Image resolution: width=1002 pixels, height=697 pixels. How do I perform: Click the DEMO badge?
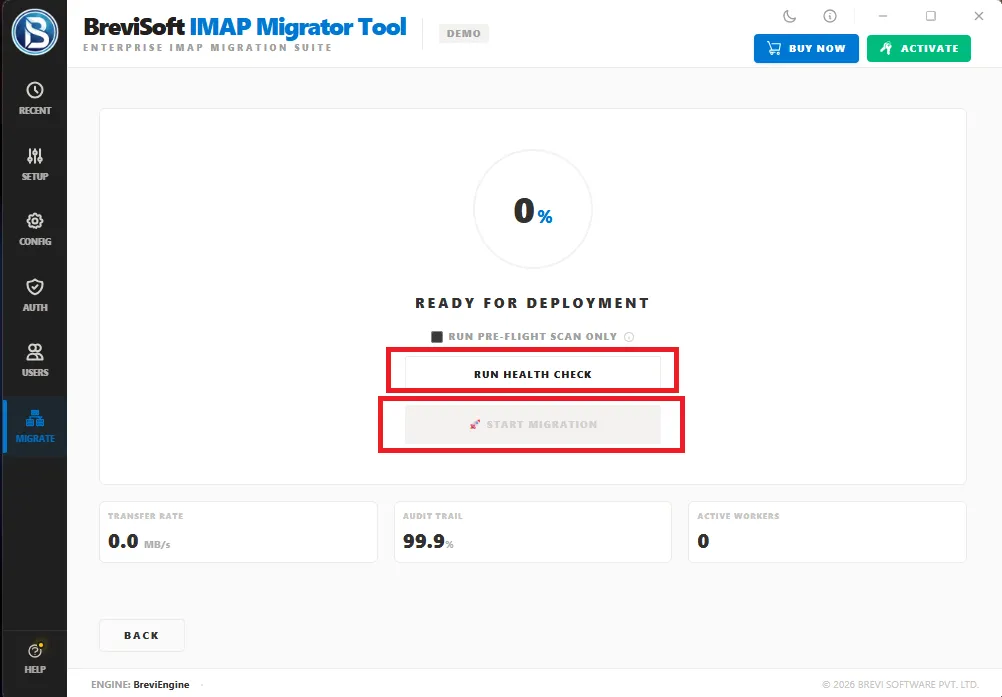coord(463,33)
